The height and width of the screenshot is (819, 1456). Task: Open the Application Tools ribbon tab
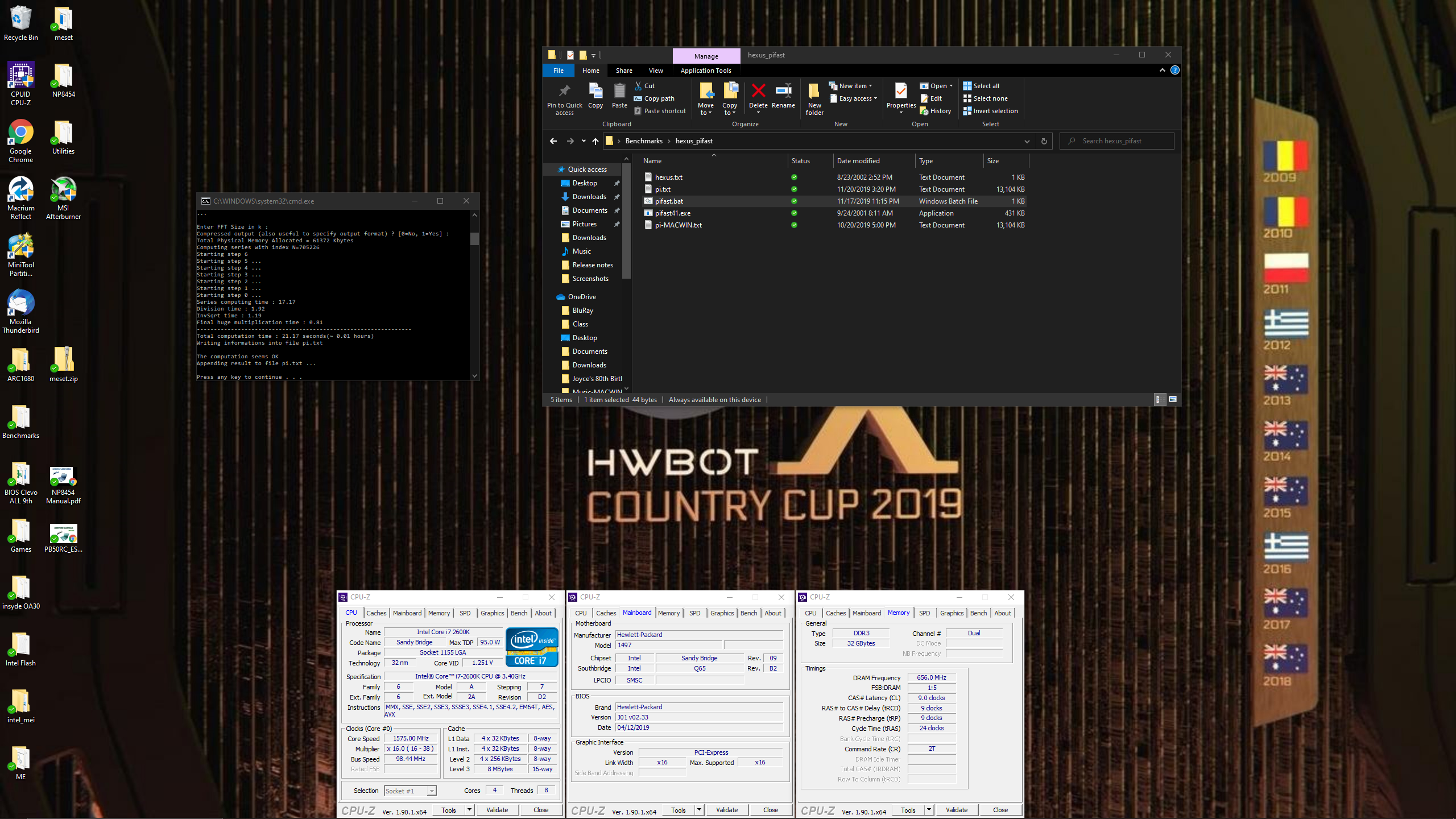coord(706,71)
